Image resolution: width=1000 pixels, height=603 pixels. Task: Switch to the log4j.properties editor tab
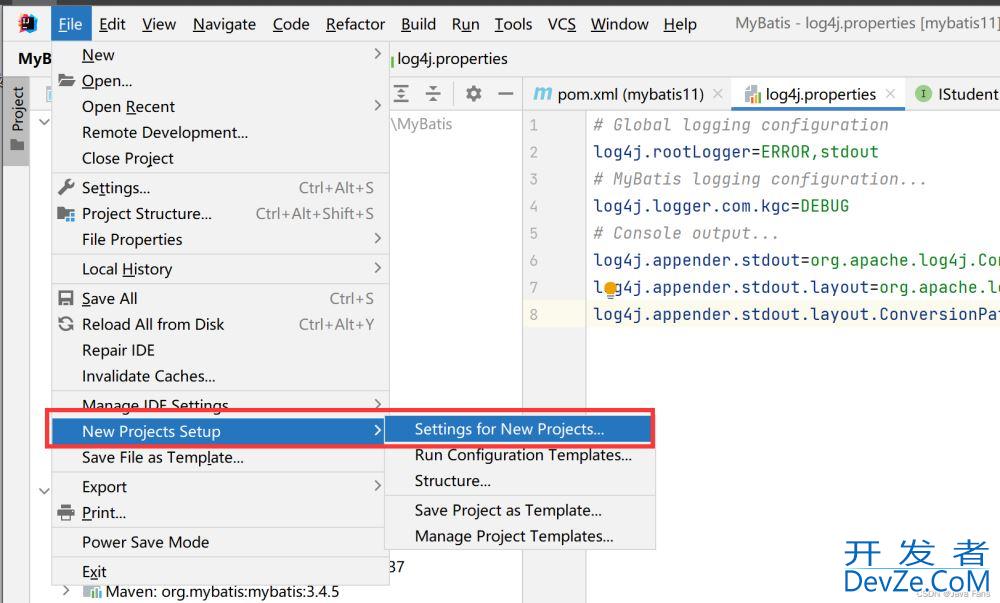(820, 94)
